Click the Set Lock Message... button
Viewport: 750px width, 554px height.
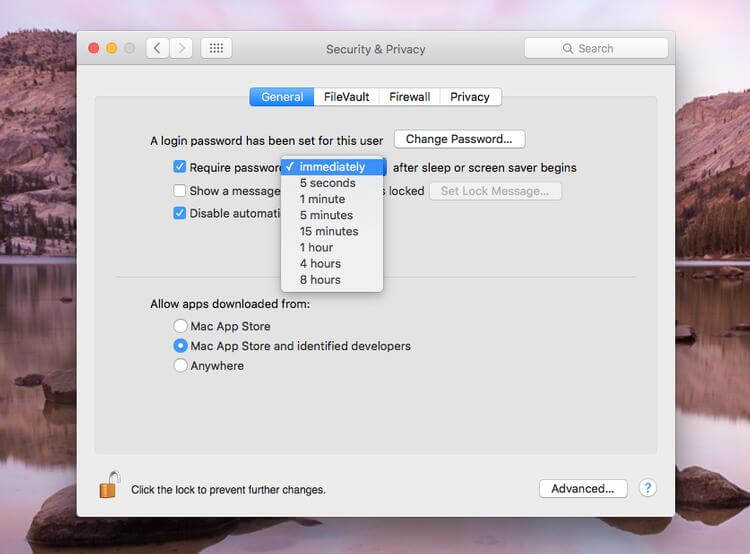point(495,191)
